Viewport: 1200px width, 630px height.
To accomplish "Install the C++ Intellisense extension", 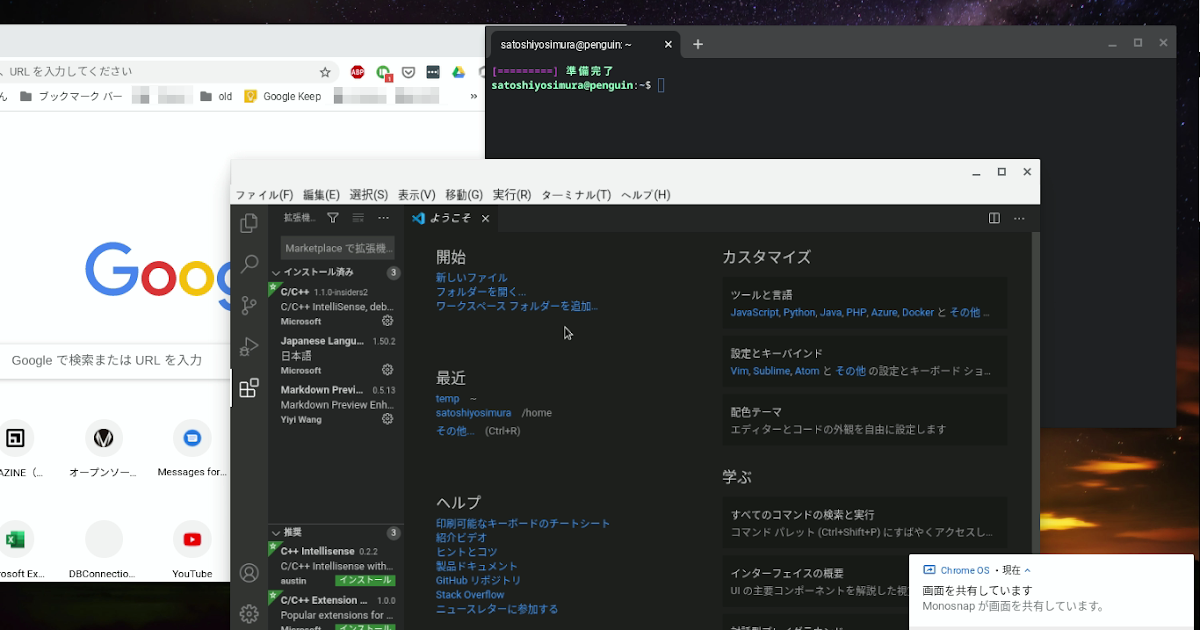I will (365, 580).
